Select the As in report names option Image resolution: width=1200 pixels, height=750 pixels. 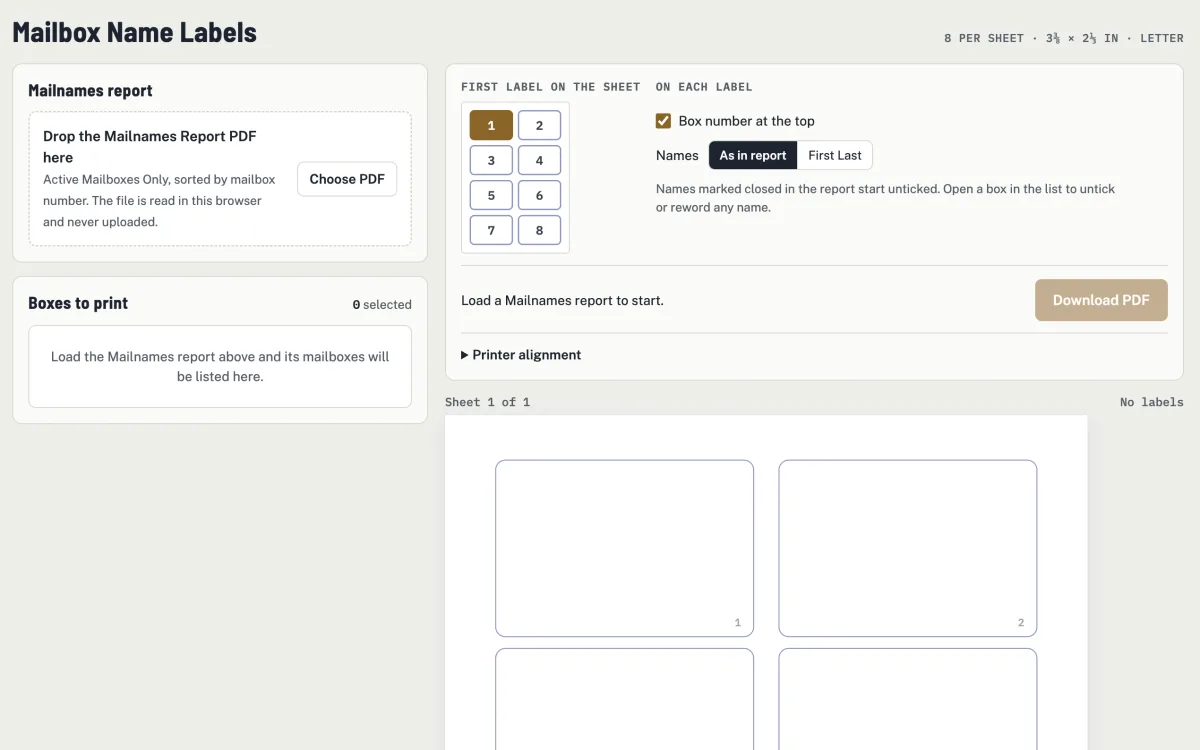753,155
